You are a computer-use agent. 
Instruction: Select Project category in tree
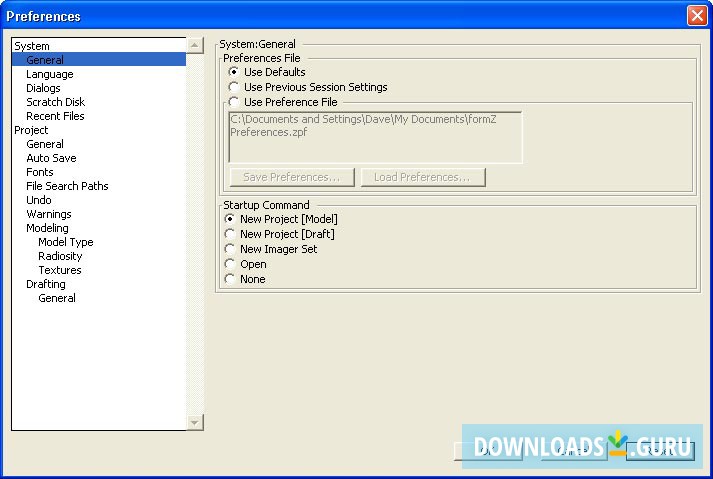(31, 130)
